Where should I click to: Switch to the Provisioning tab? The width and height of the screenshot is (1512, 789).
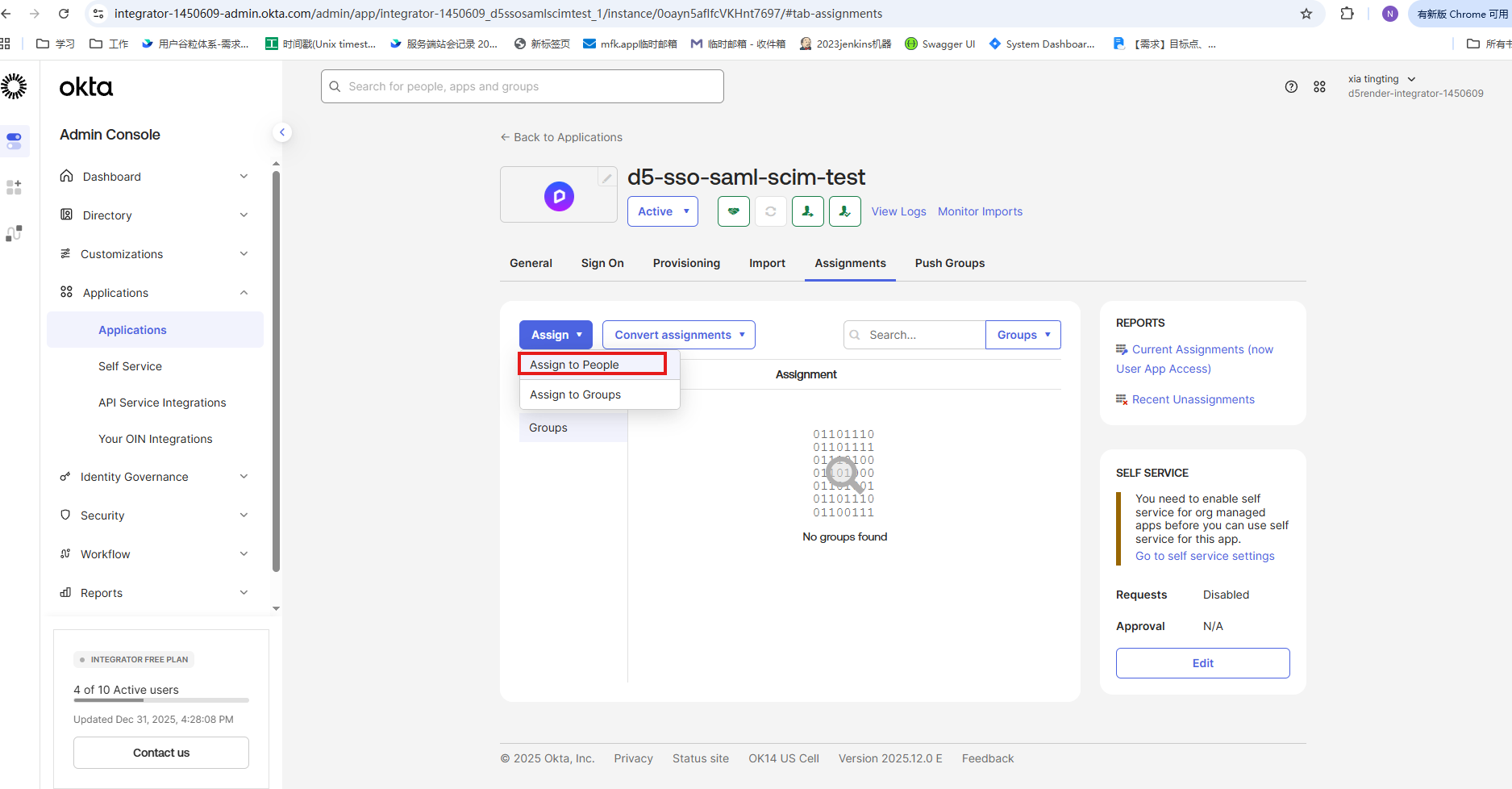(x=686, y=263)
